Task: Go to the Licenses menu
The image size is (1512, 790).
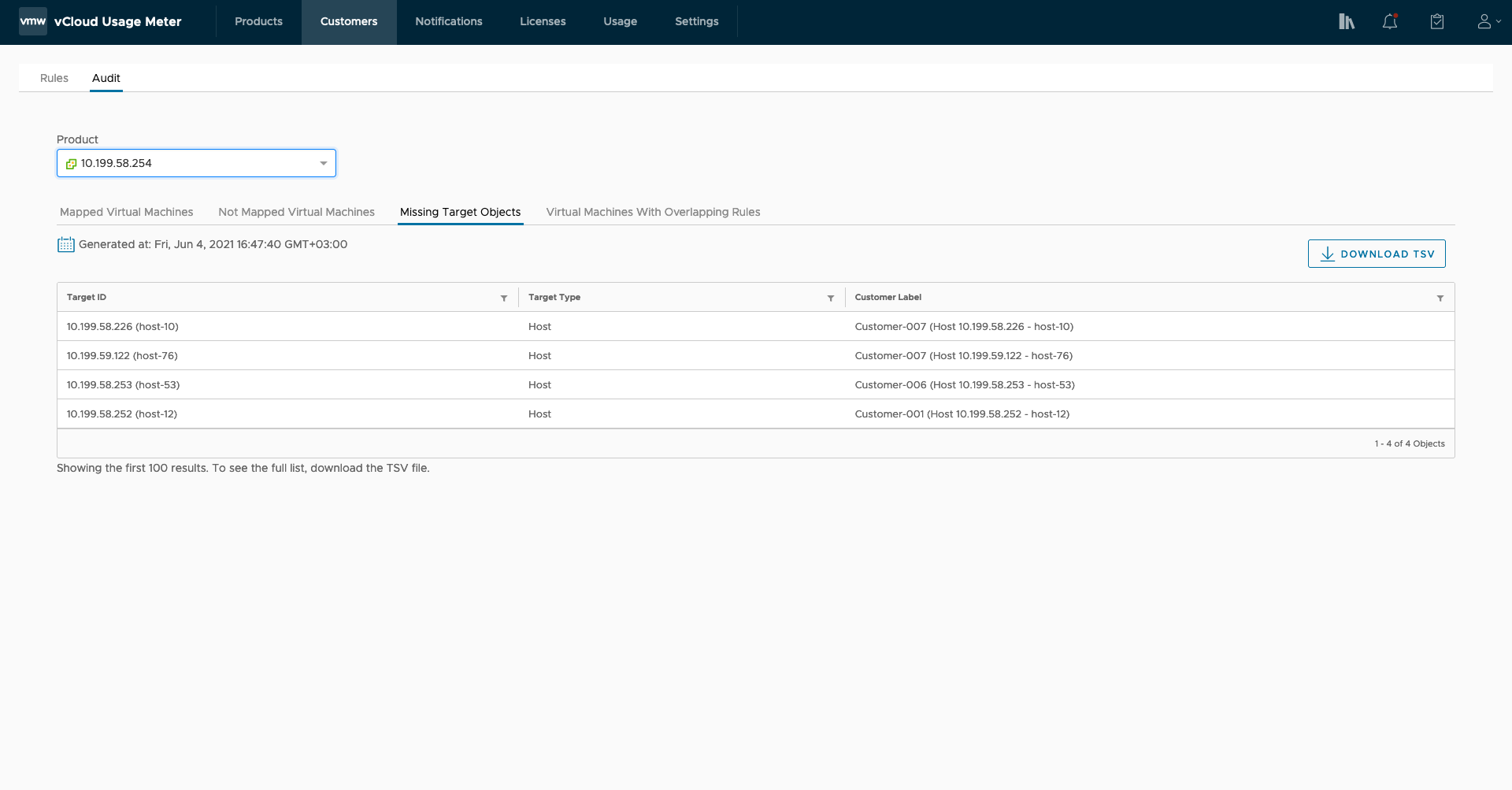Action: coord(543,21)
